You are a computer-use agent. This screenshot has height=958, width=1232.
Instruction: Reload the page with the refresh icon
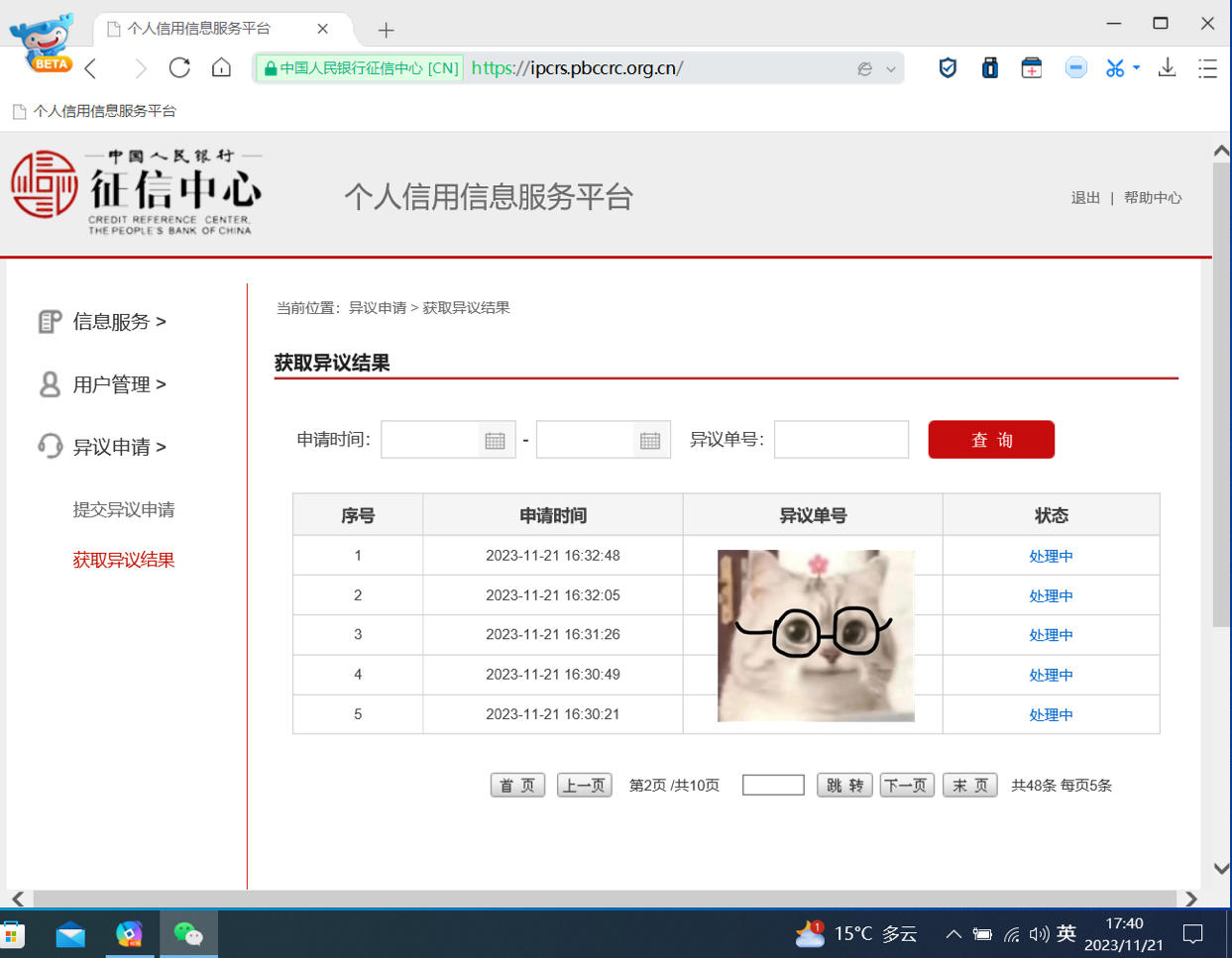[x=179, y=67]
